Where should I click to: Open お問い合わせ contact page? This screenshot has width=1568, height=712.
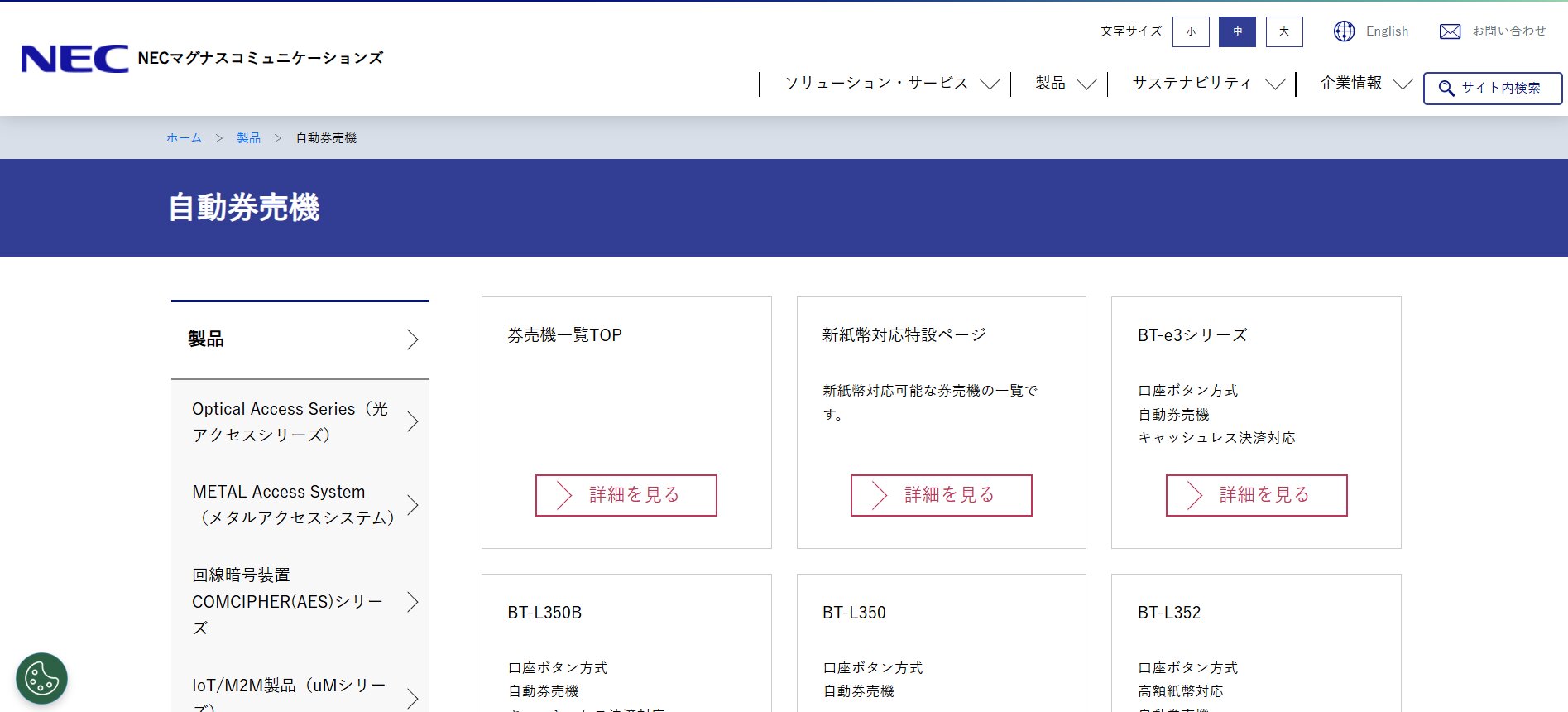pos(1509,31)
